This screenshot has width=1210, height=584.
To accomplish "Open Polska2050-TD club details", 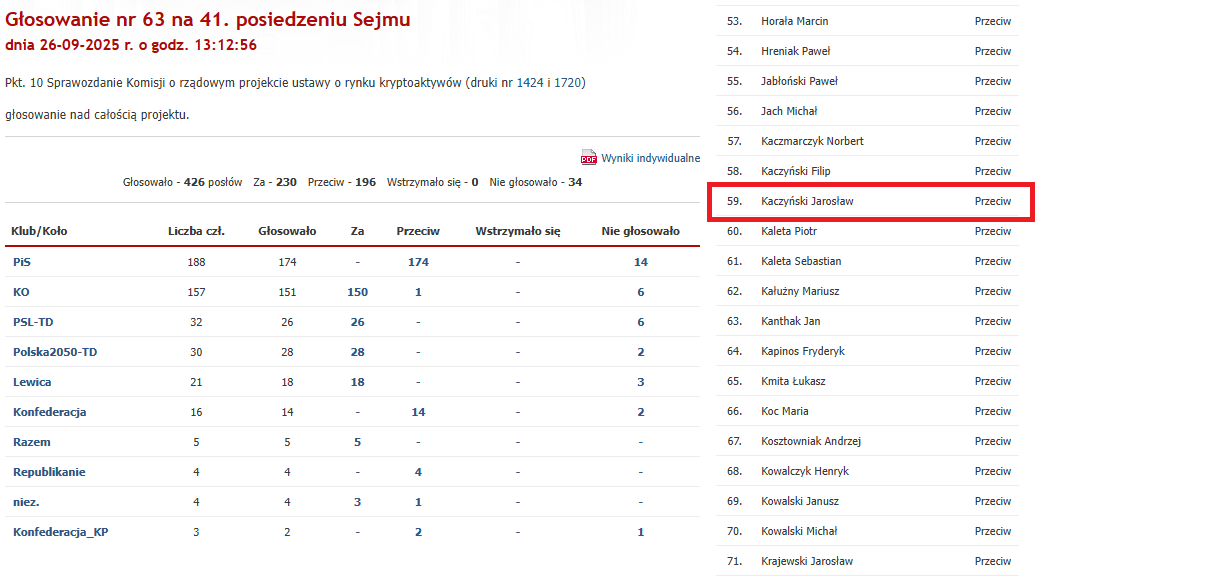I will tap(55, 352).
